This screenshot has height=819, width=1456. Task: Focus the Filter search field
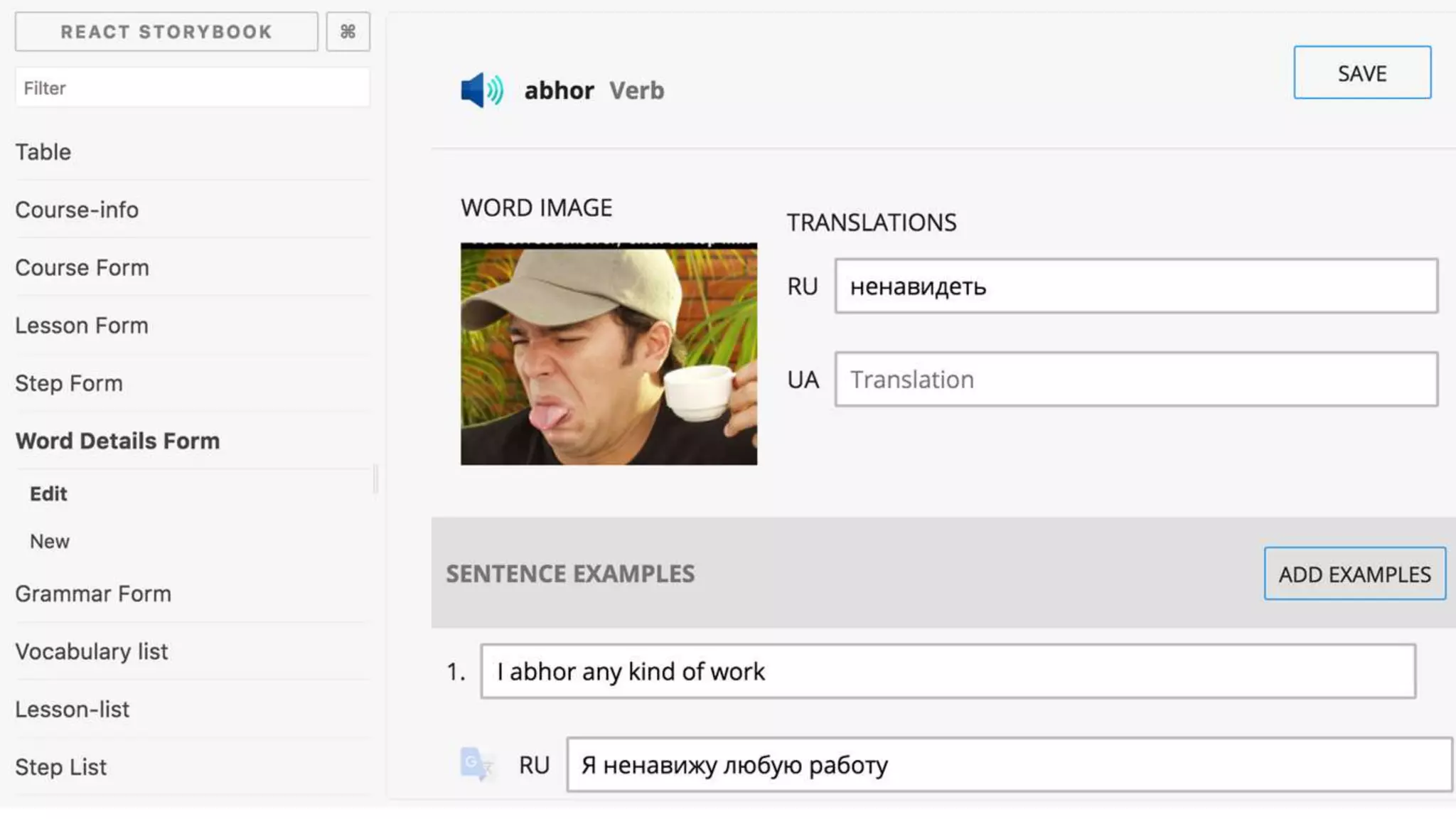192,88
